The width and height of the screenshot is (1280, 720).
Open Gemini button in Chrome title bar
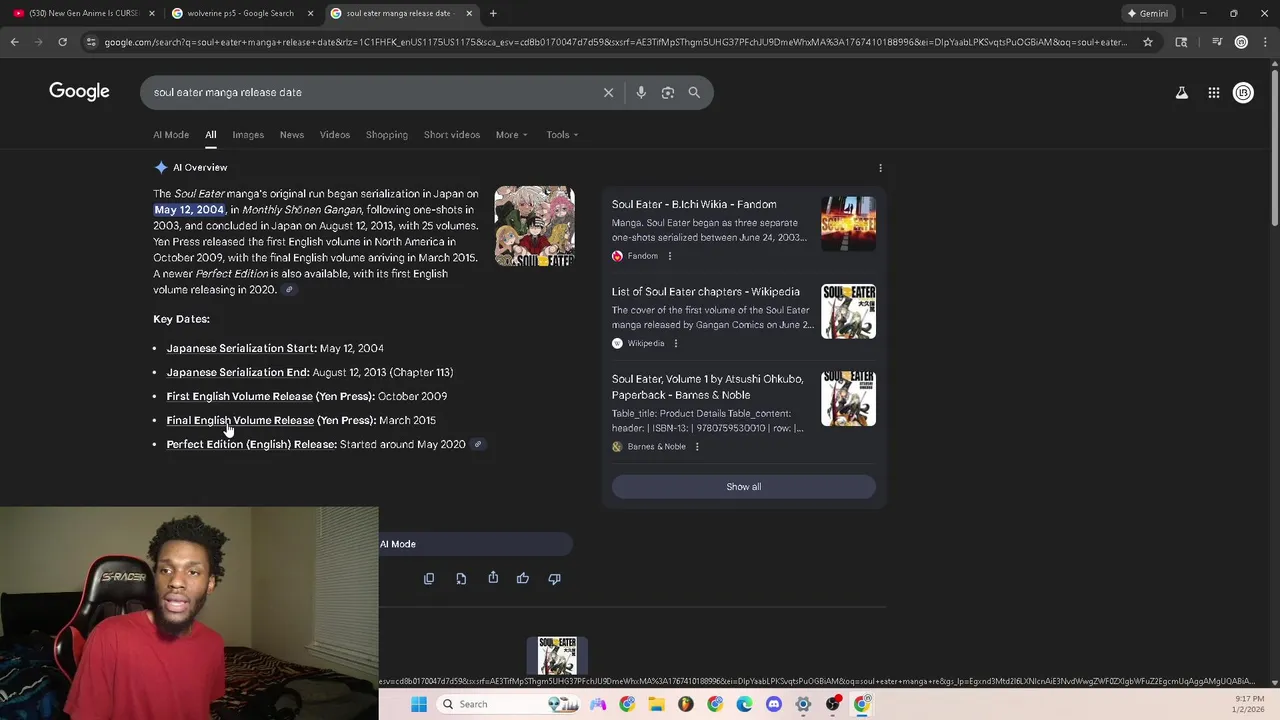click(x=1148, y=13)
